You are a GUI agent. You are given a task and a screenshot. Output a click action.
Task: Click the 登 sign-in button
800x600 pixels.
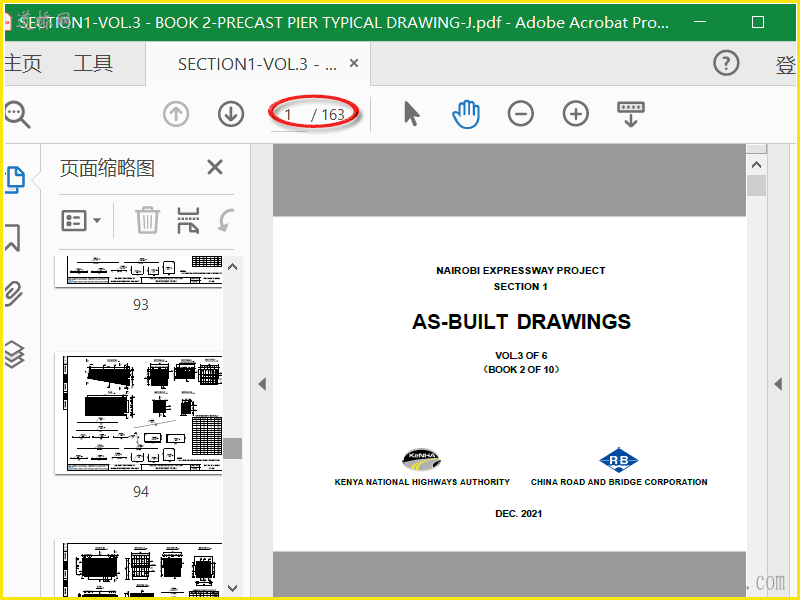[x=785, y=65]
